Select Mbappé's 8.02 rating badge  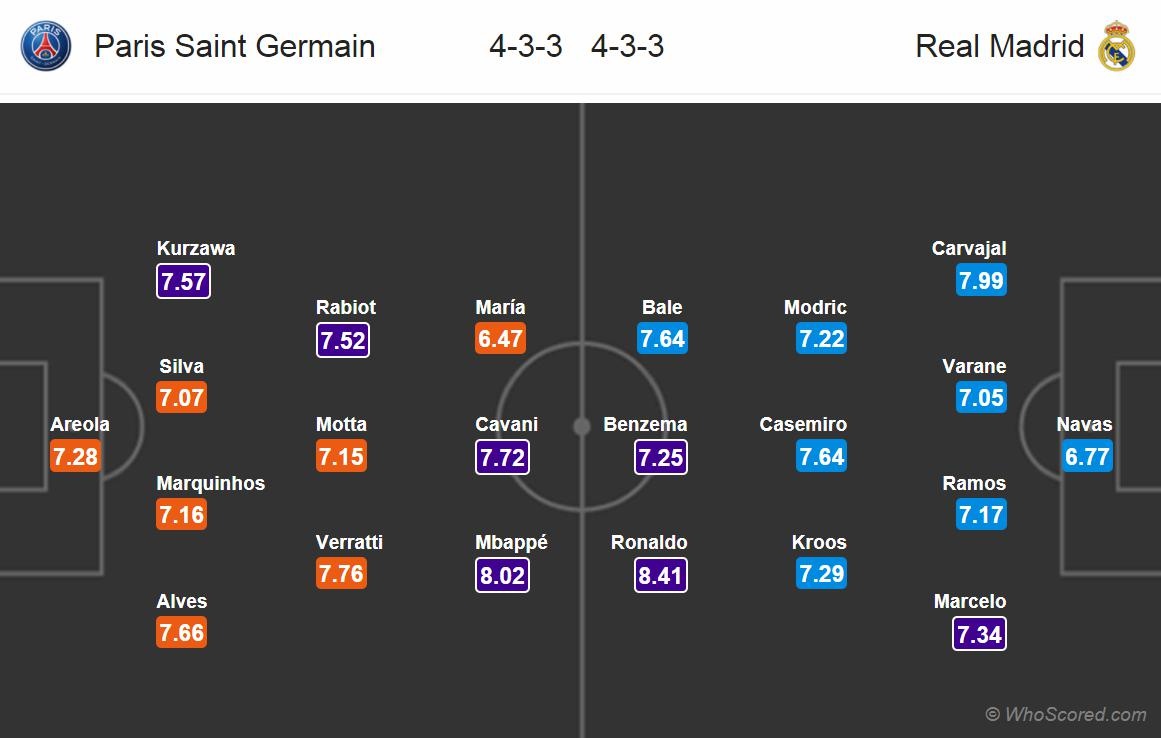pos(501,575)
